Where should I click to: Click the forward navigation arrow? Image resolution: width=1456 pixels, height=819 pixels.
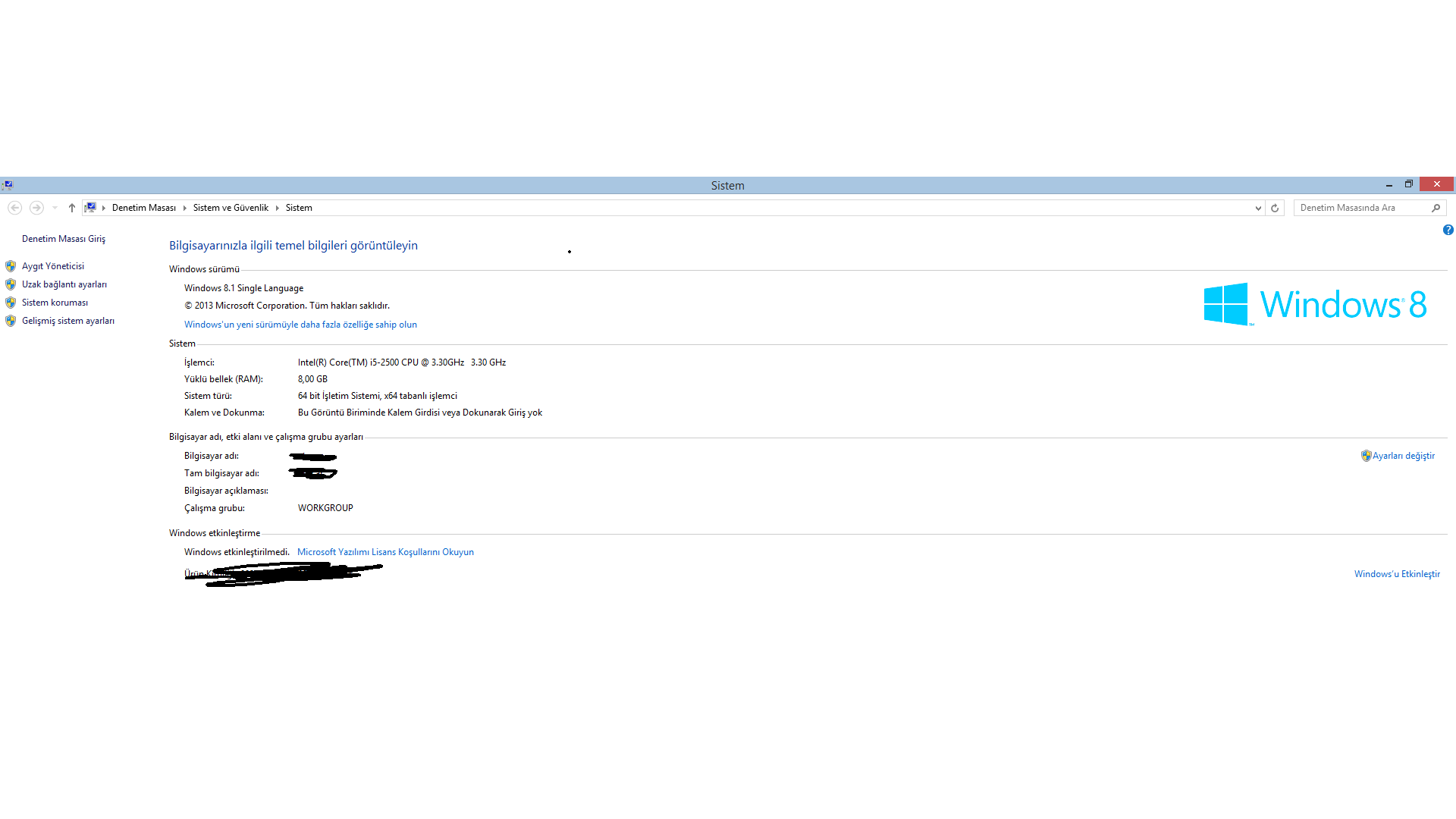point(36,208)
